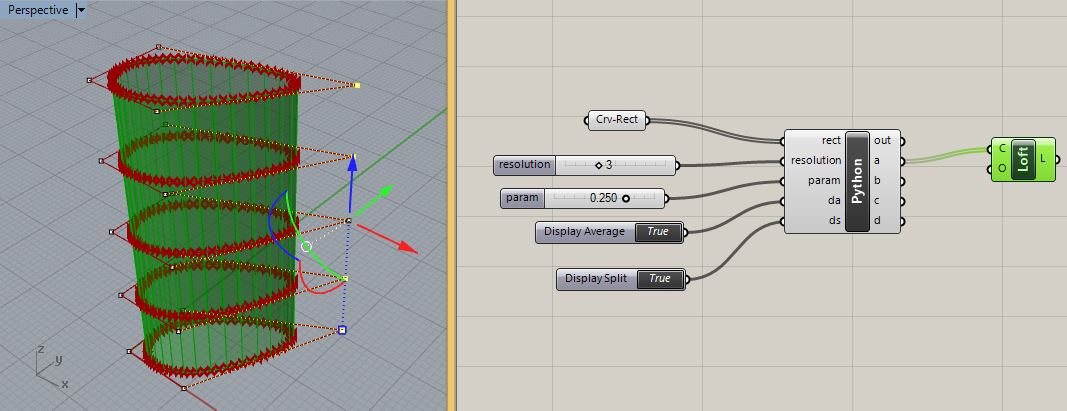Click the green Y-axis gumball arrow
Screen dimensions: 1067x411
point(384,191)
